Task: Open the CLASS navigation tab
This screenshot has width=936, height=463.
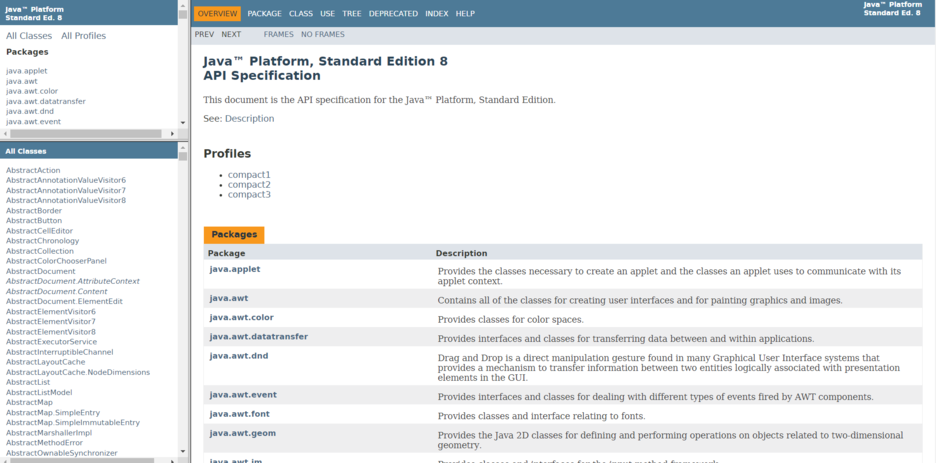Action: [x=301, y=14]
